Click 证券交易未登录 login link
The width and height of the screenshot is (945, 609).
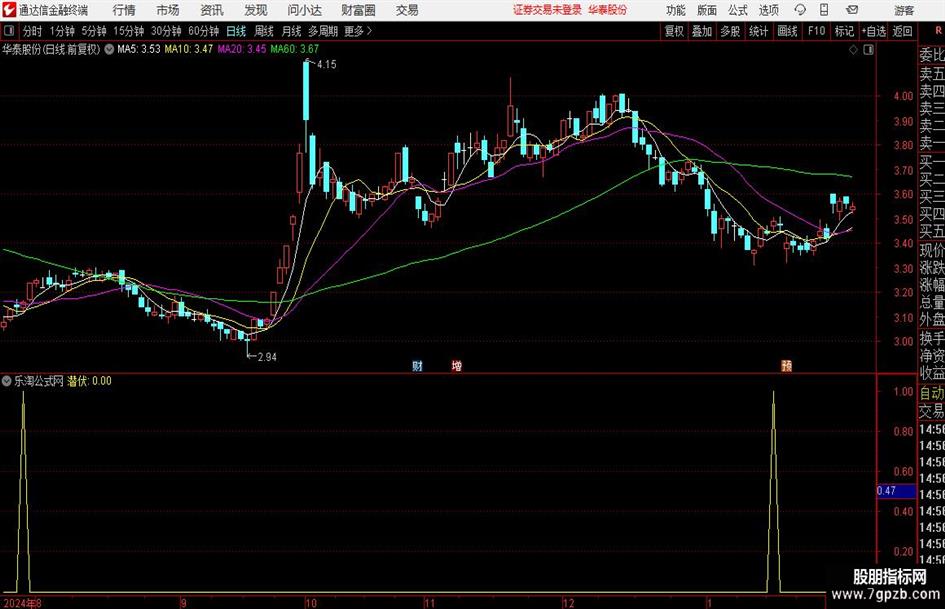coord(547,10)
